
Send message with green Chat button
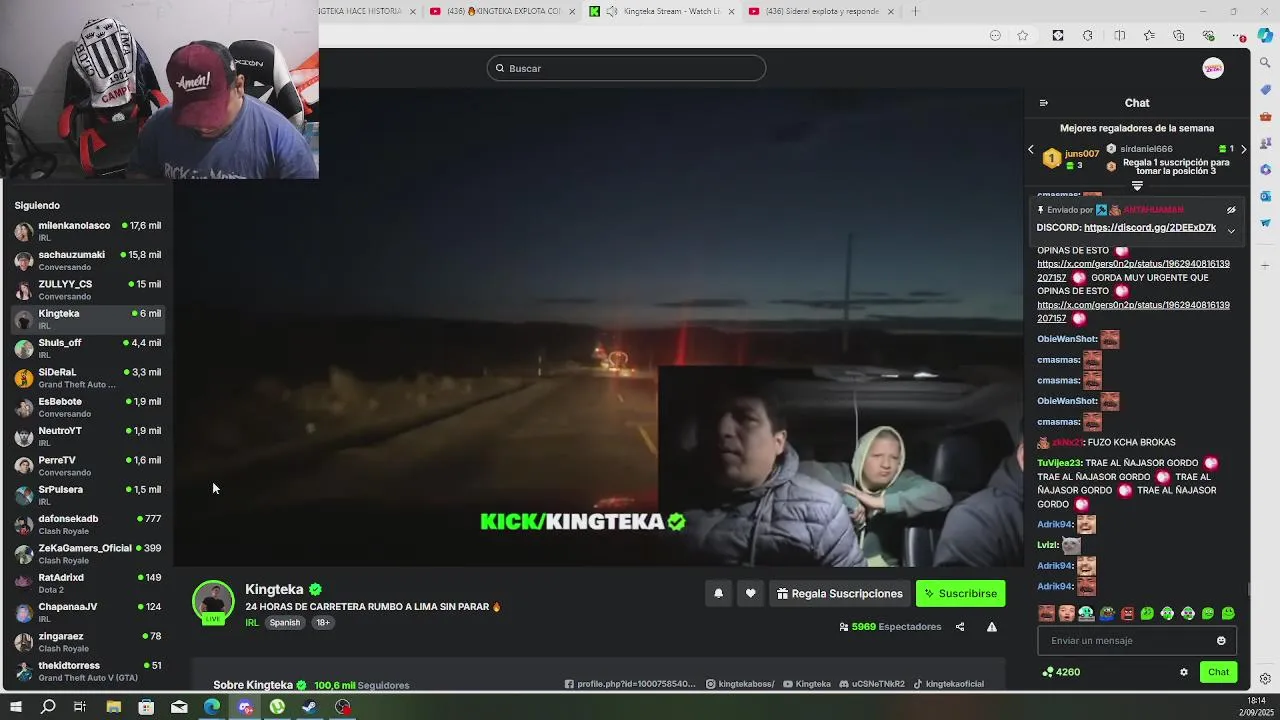pyautogui.click(x=1218, y=672)
